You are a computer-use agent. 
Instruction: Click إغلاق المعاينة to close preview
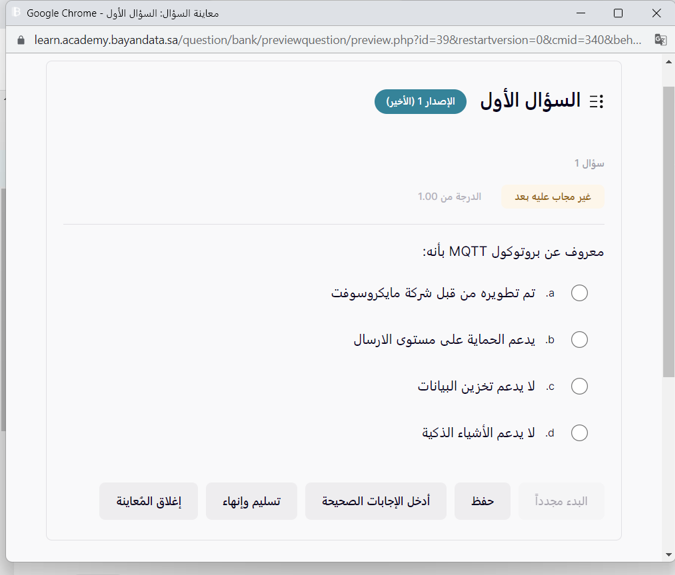(x=148, y=502)
